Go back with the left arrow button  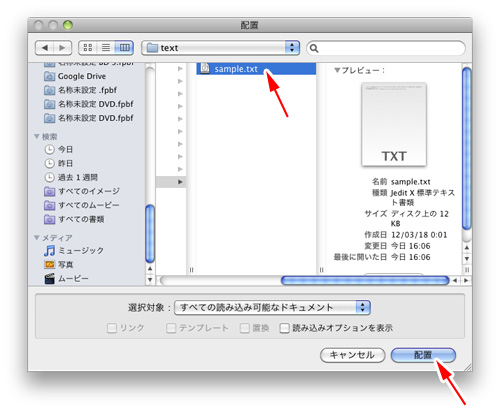click(x=44, y=48)
